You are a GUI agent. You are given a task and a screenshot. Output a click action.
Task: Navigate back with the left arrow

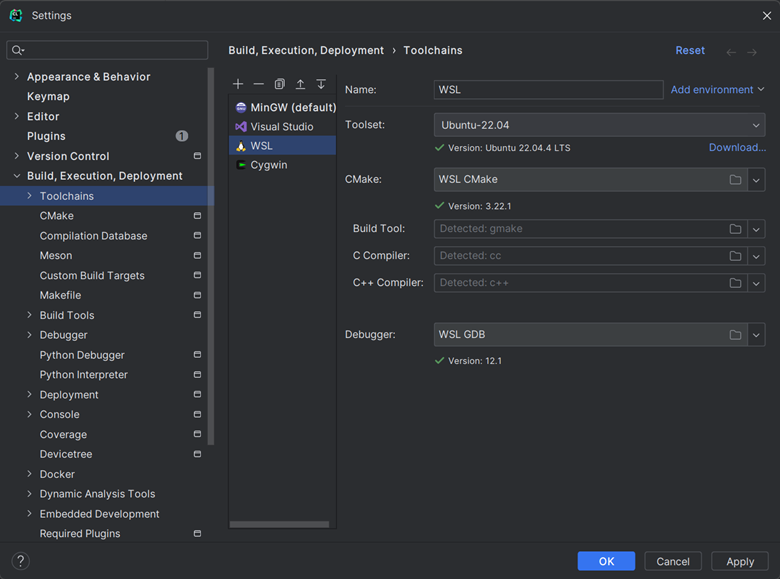731,52
